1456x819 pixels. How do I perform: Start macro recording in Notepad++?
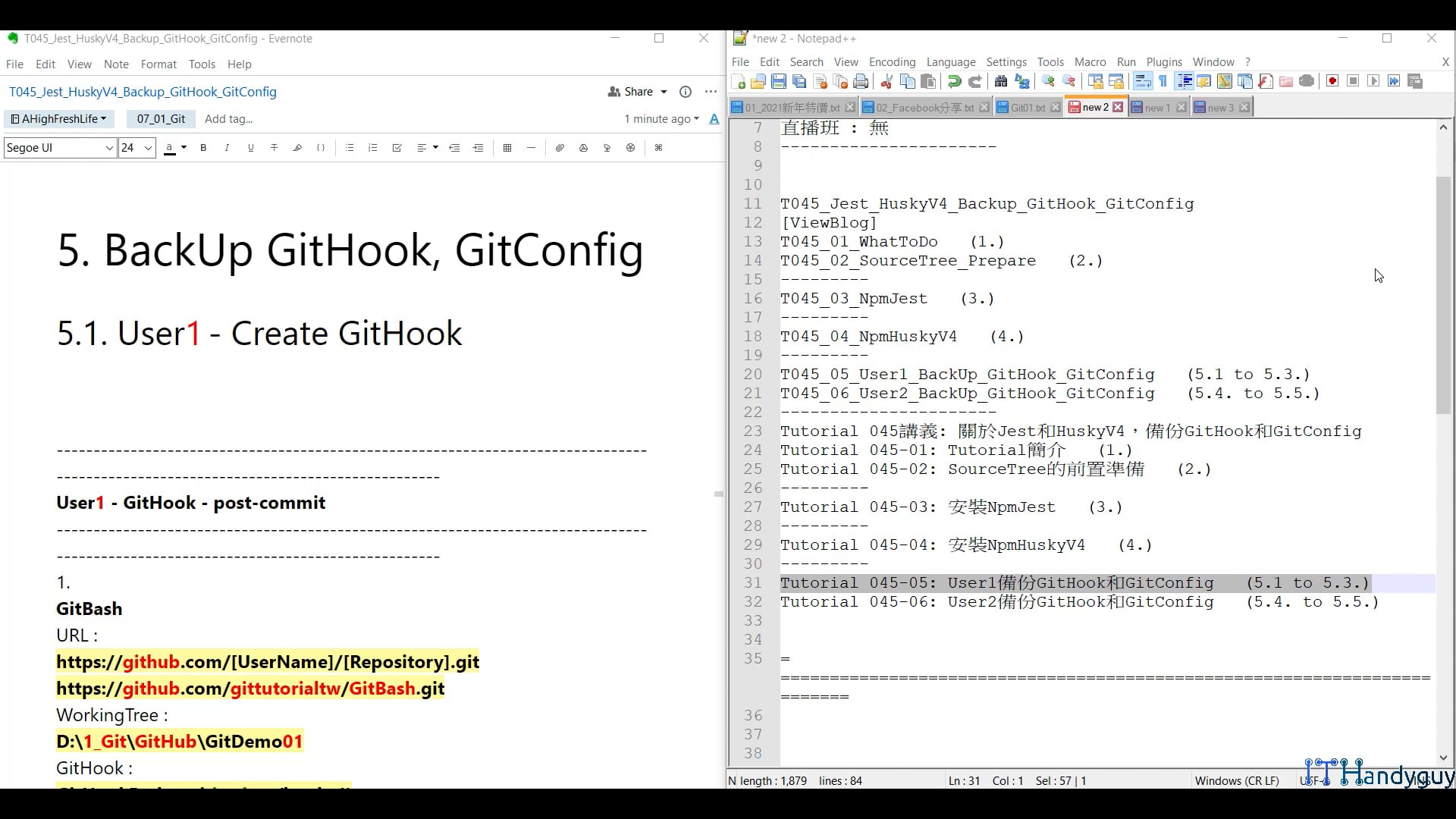(x=1332, y=81)
